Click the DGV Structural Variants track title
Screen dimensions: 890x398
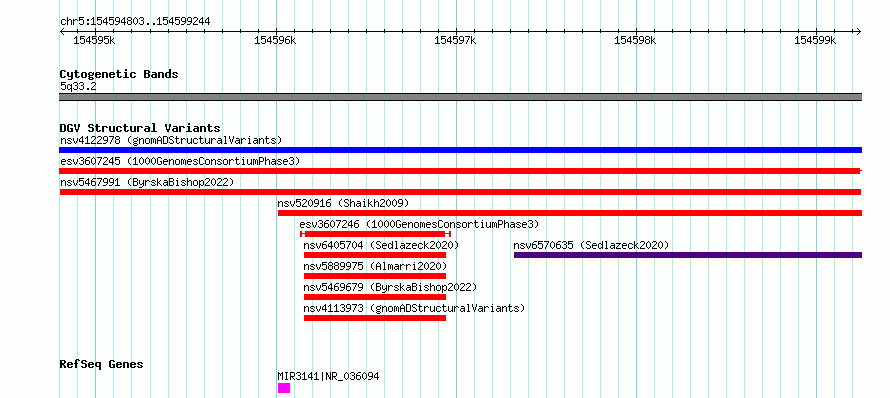(x=140, y=128)
